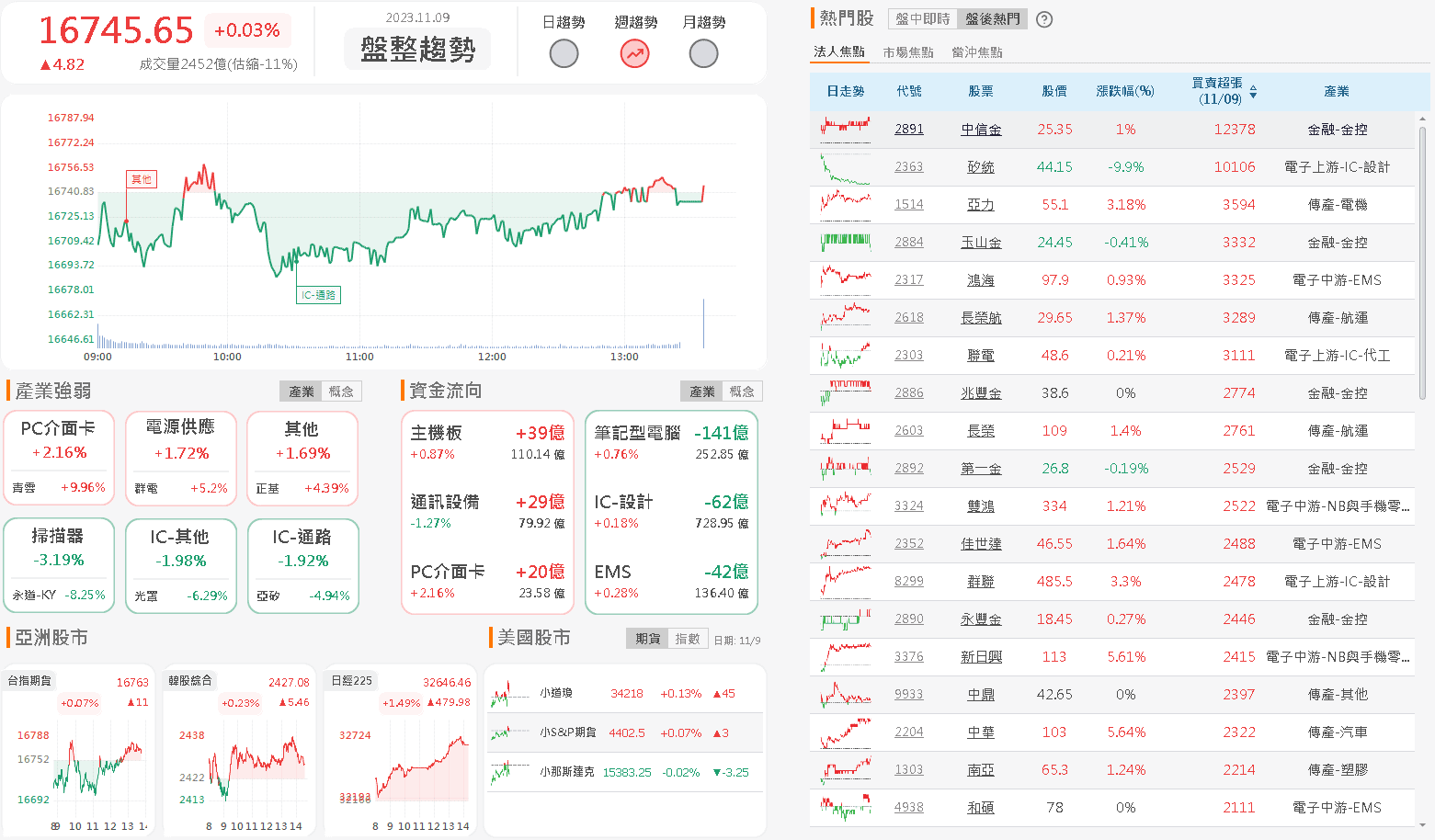
Task: Click the 玉山金 daily trend mini chart
Action: pos(846,243)
